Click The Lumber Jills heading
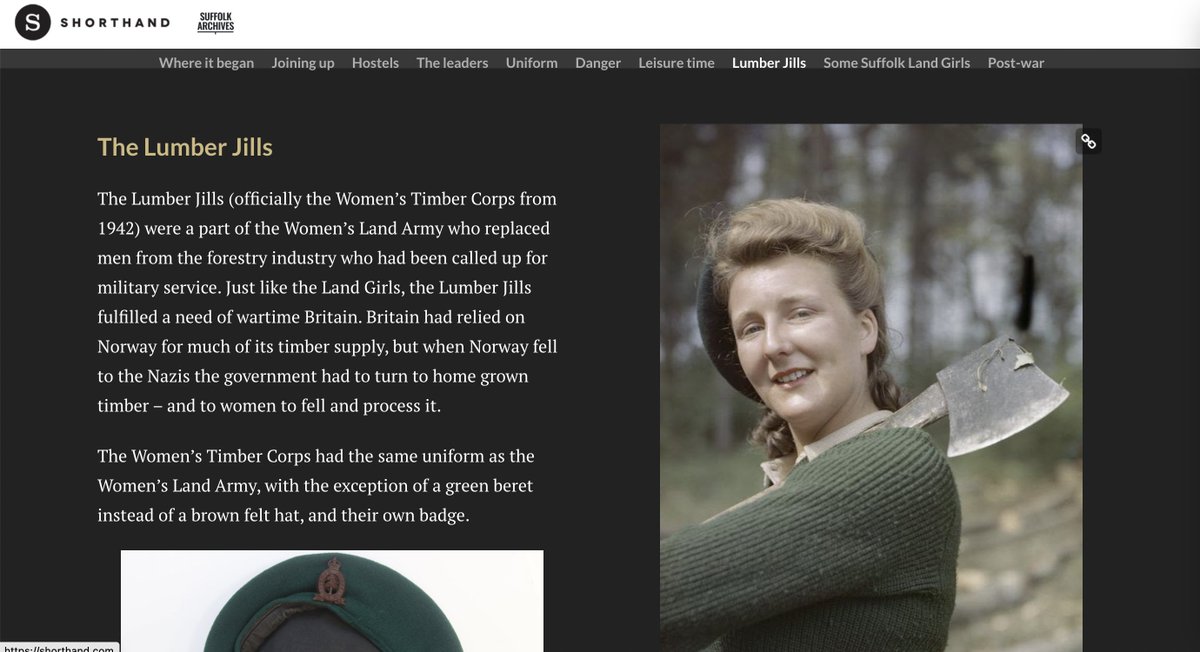The image size is (1200, 652). point(185,147)
